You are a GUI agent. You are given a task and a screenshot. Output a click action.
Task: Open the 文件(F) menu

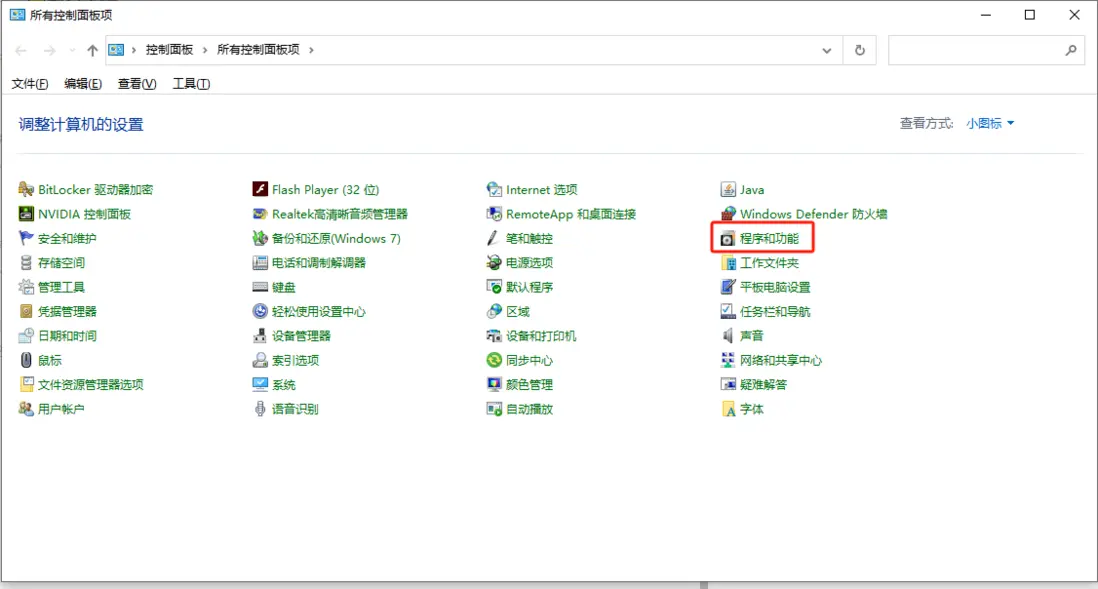[29, 83]
